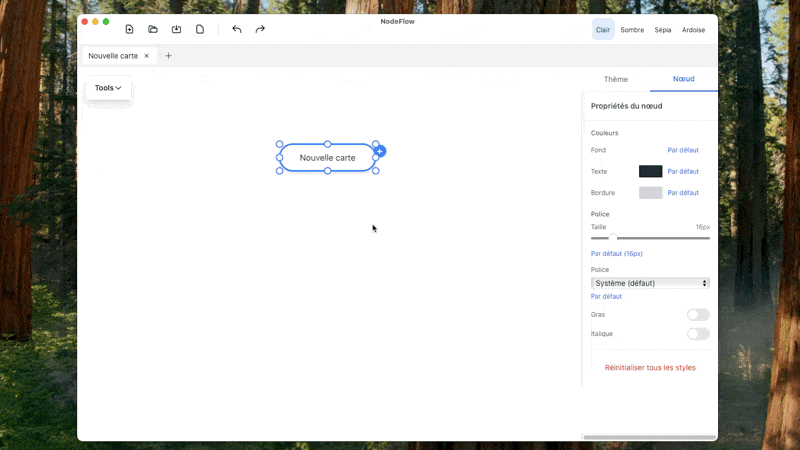Click the save/download icon in toolbar

(x=177, y=29)
